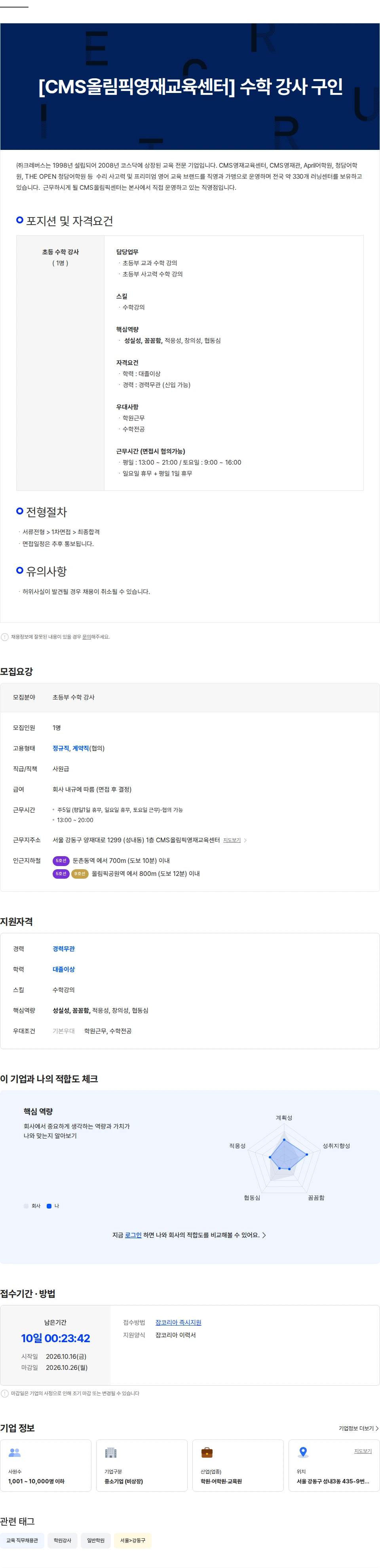Image resolution: width=380 pixels, height=1568 pixels.
Task: Click the info icon beside the incorrect-information notice
Action: 5,637
